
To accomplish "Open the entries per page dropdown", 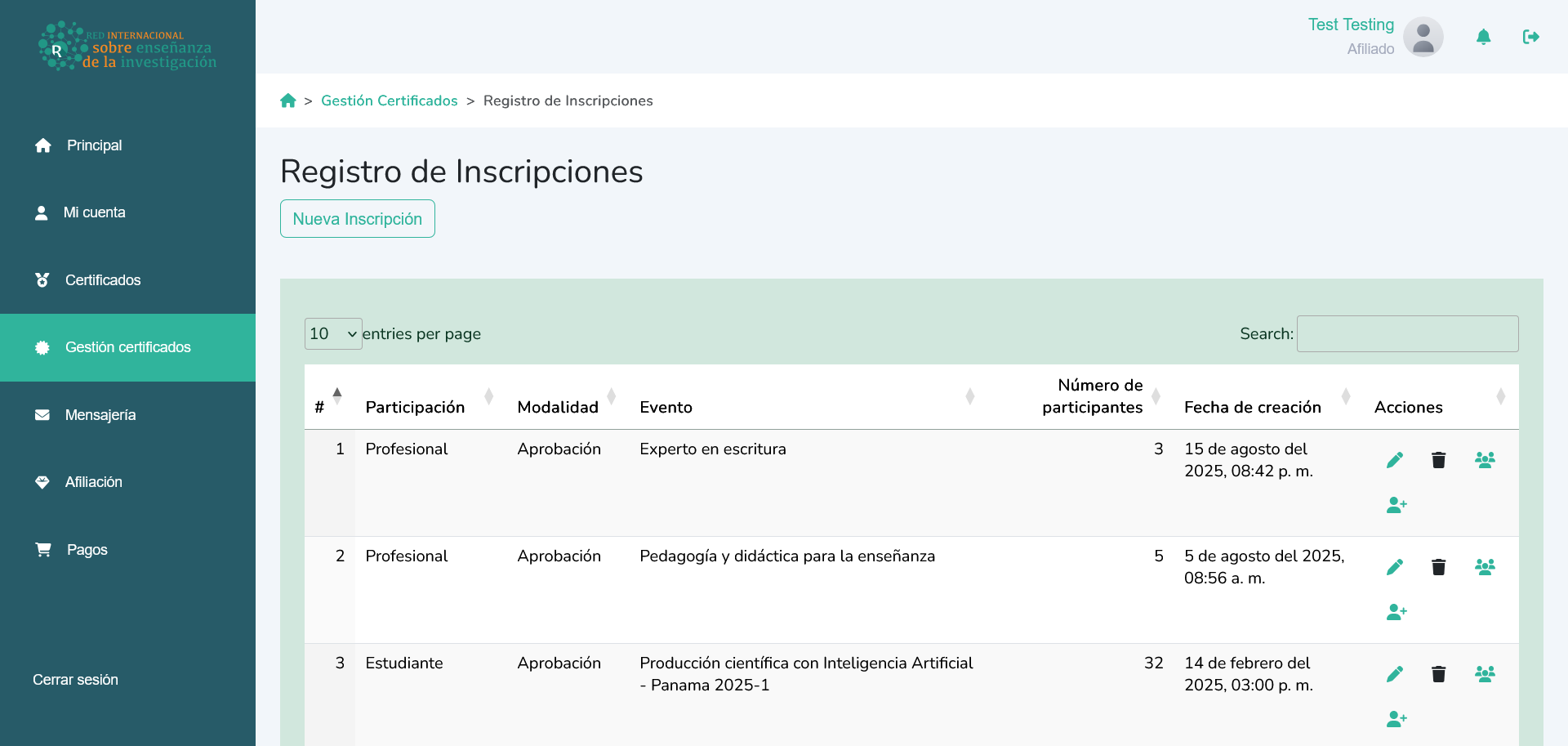I will pos(333,333).
